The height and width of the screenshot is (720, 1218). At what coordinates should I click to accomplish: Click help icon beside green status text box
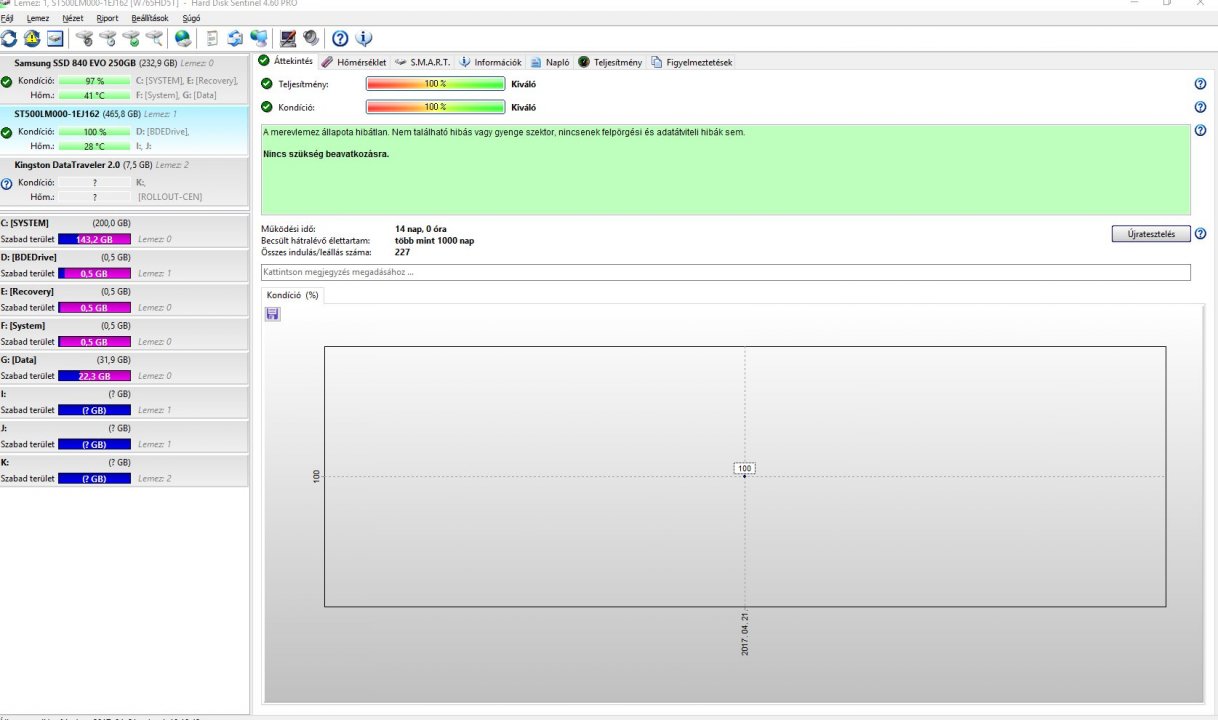(1200, 131)
